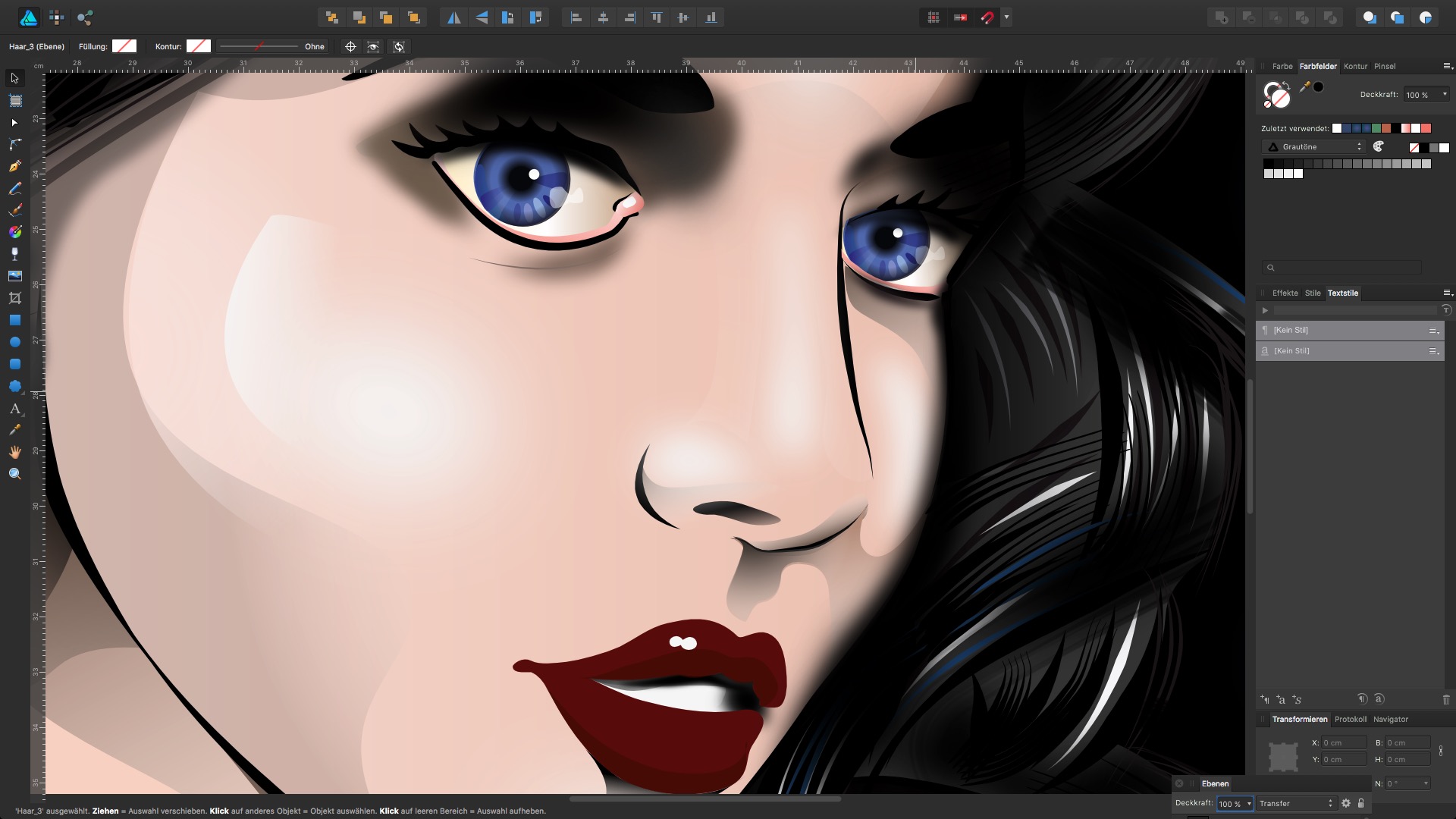Switch to the Farbe tab
The image size is (1456, 819).
(1283, 66)
